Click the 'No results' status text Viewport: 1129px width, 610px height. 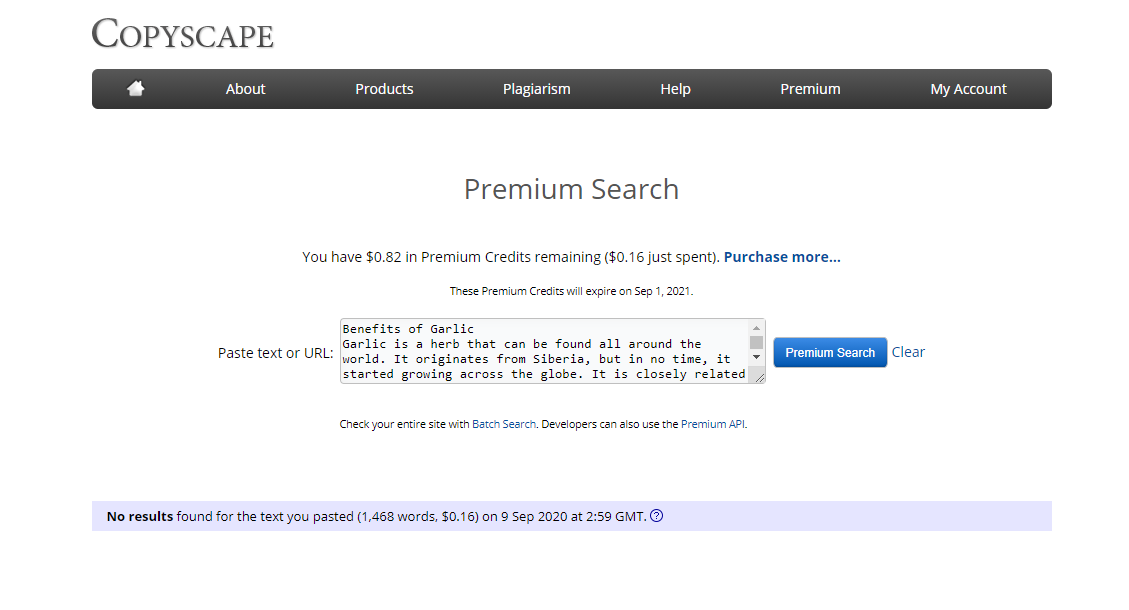[x=140, y=516]
